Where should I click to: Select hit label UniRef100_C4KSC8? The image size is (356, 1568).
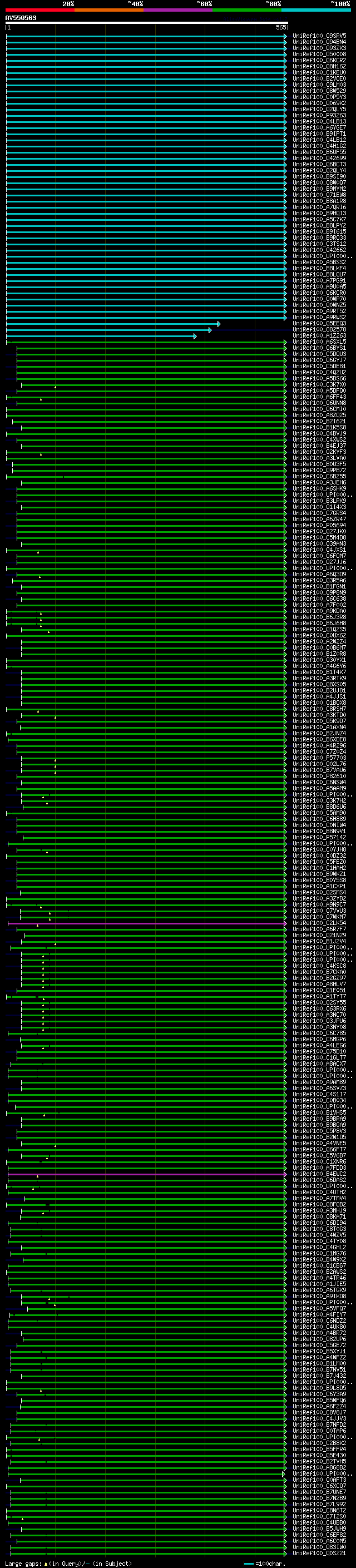(319, 966)
